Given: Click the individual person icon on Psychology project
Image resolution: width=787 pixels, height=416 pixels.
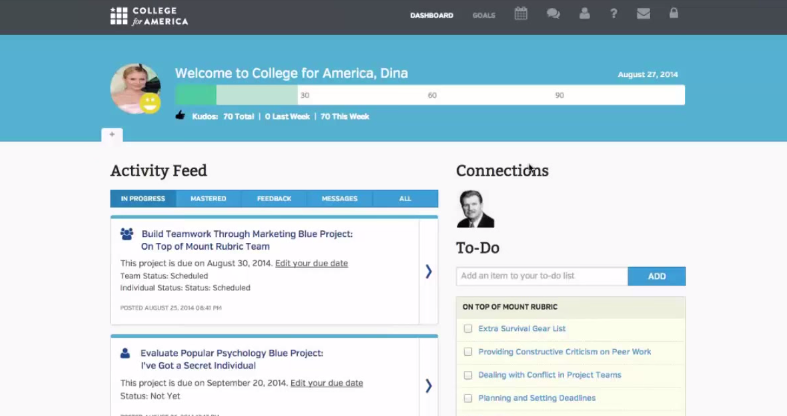Looking at the screenshot, I should [x=125, y=353].
